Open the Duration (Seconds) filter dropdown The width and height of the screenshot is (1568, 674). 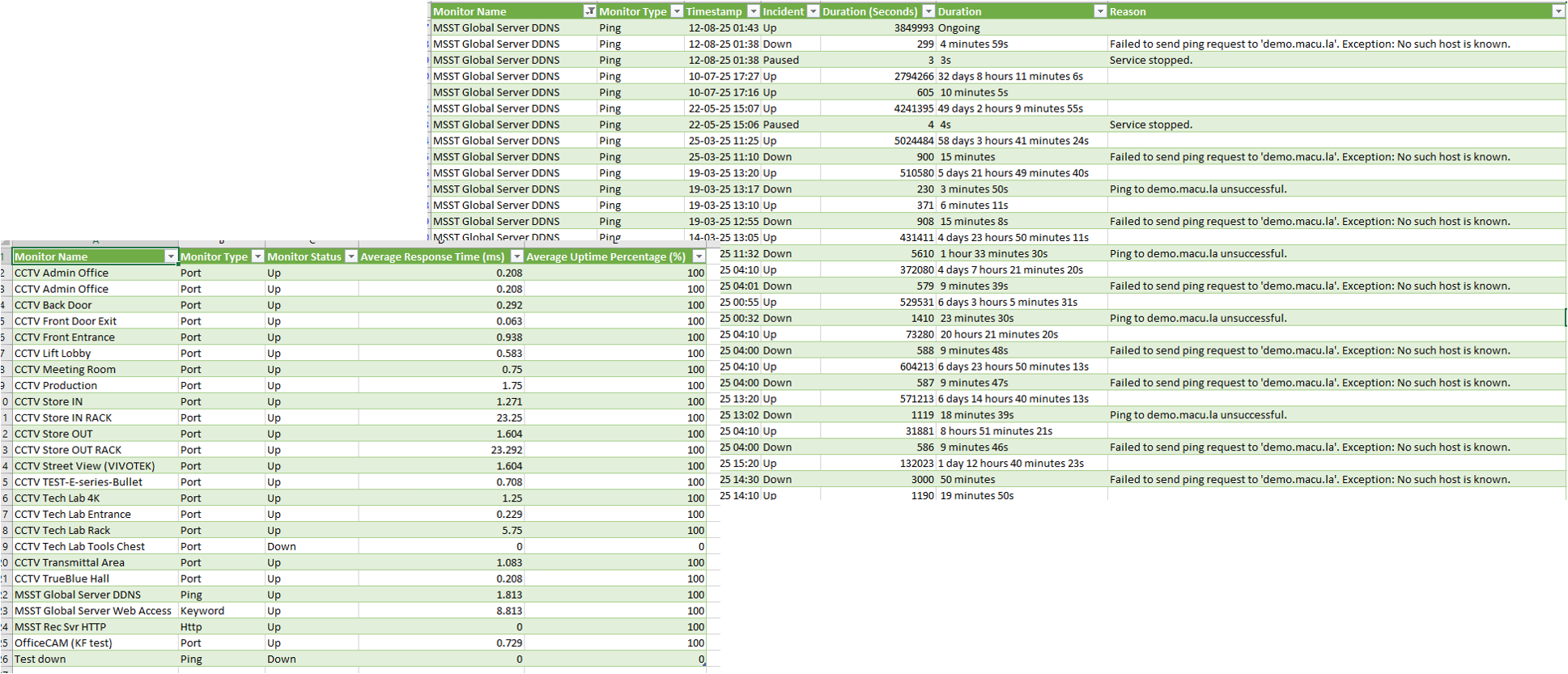(928, 11)
